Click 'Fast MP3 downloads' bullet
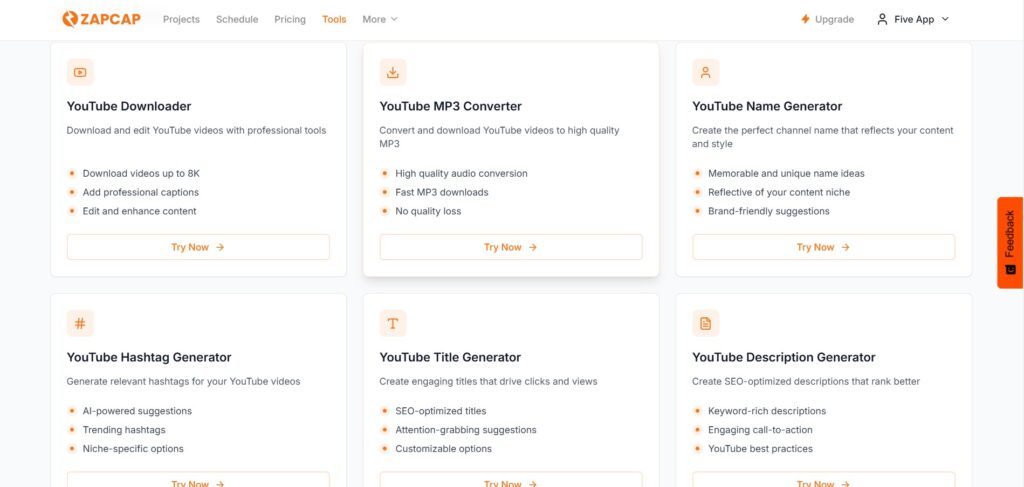 coord(441,193)
